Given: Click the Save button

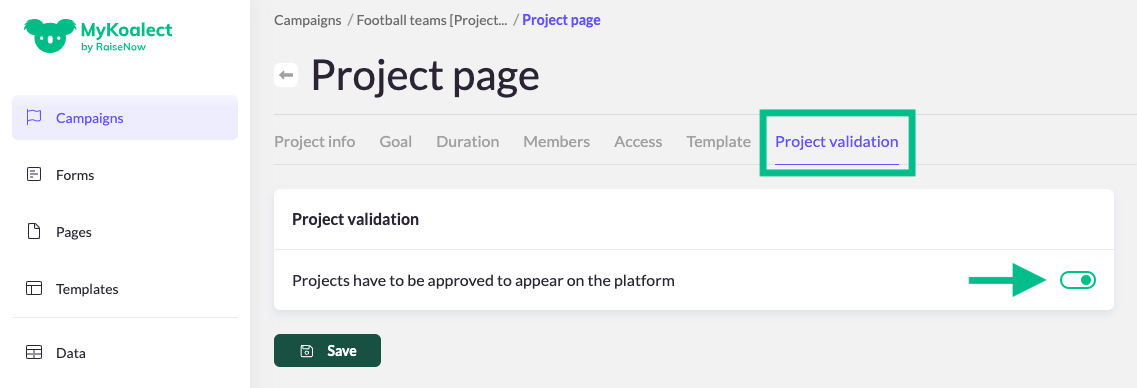Looking at the screenshot, I should [x=327, y=351].
